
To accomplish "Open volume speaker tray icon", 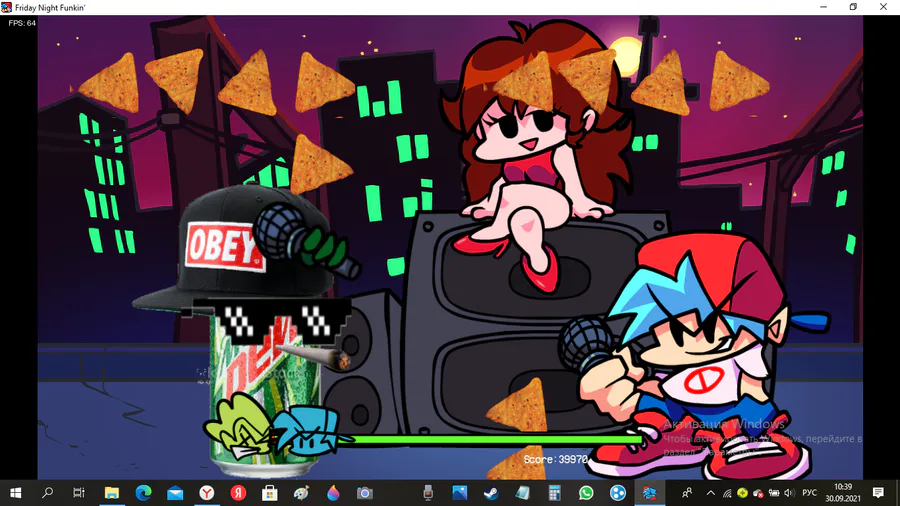I will tap(789, 493).
